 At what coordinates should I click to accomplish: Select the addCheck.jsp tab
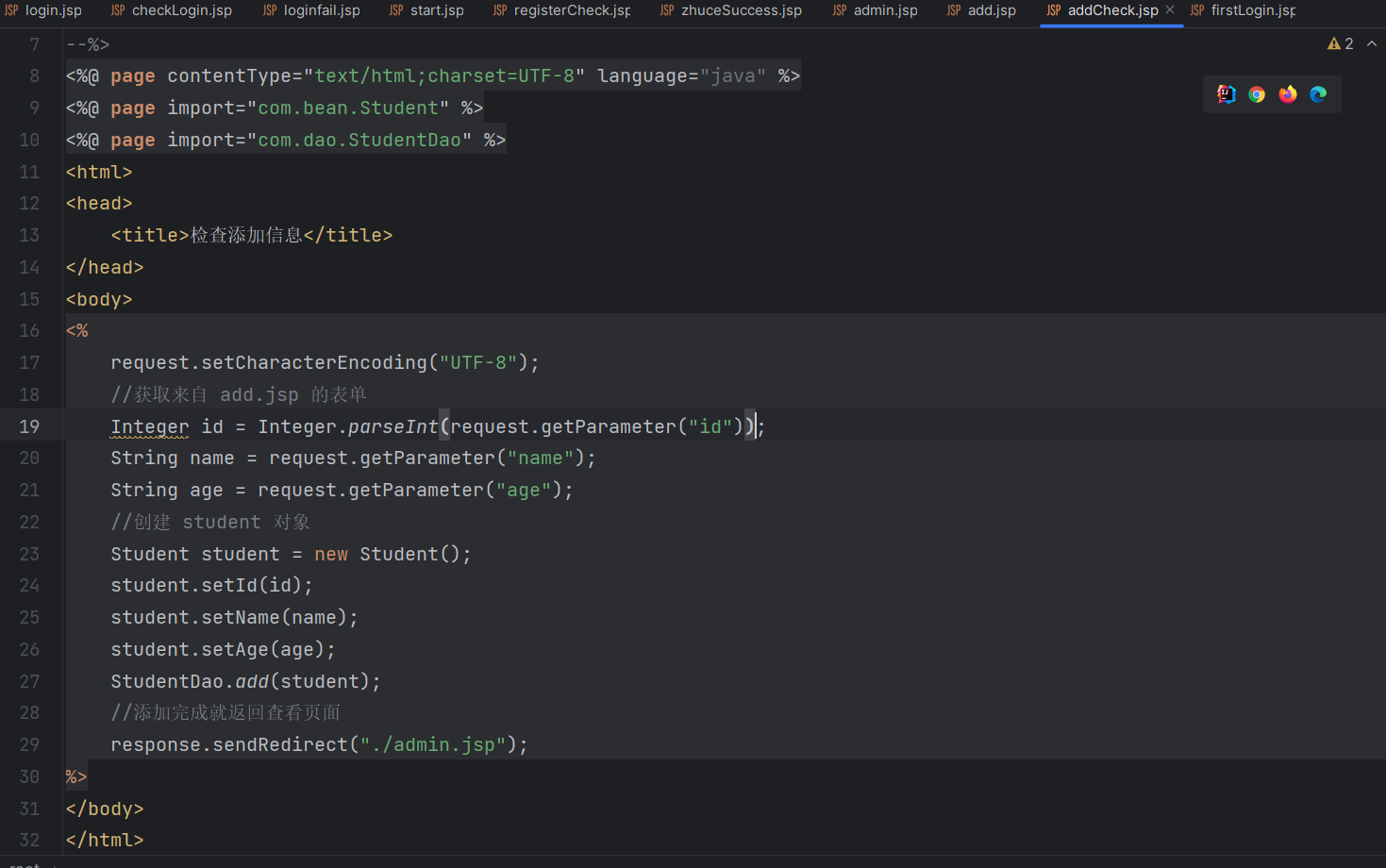coord(1112,10)
